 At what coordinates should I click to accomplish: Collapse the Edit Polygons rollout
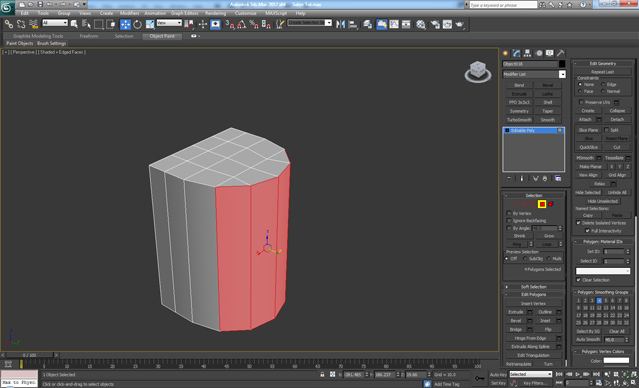tap(533, 294)
